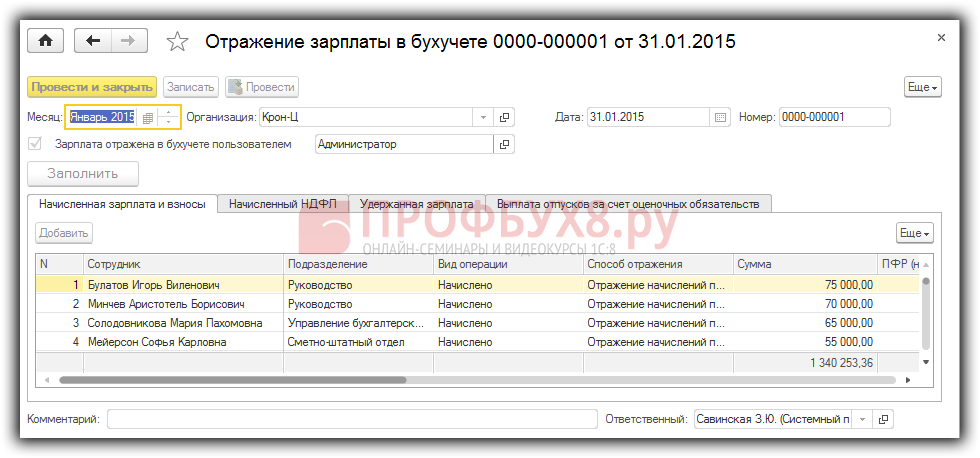
Task: Click the 65 000,00 amount cell
Action: point(805,323)
